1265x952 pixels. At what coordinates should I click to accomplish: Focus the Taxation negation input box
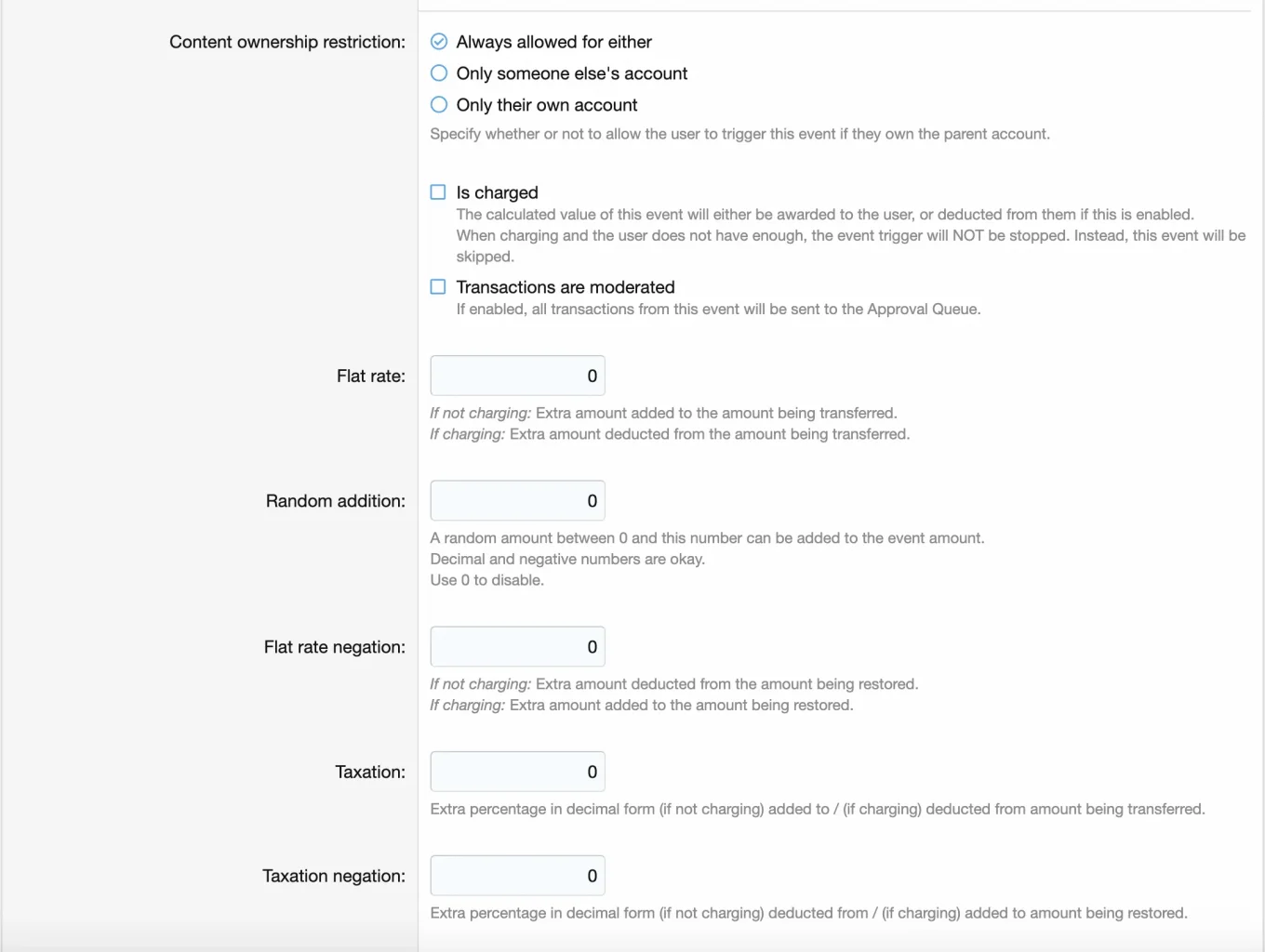(518, 876)
